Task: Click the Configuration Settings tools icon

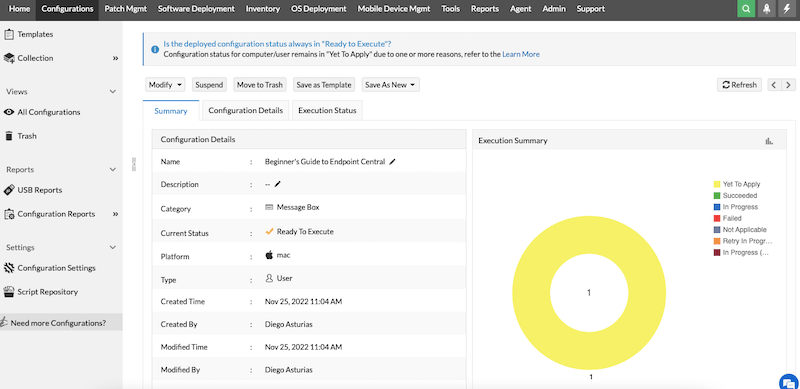Action: (9, 268)
